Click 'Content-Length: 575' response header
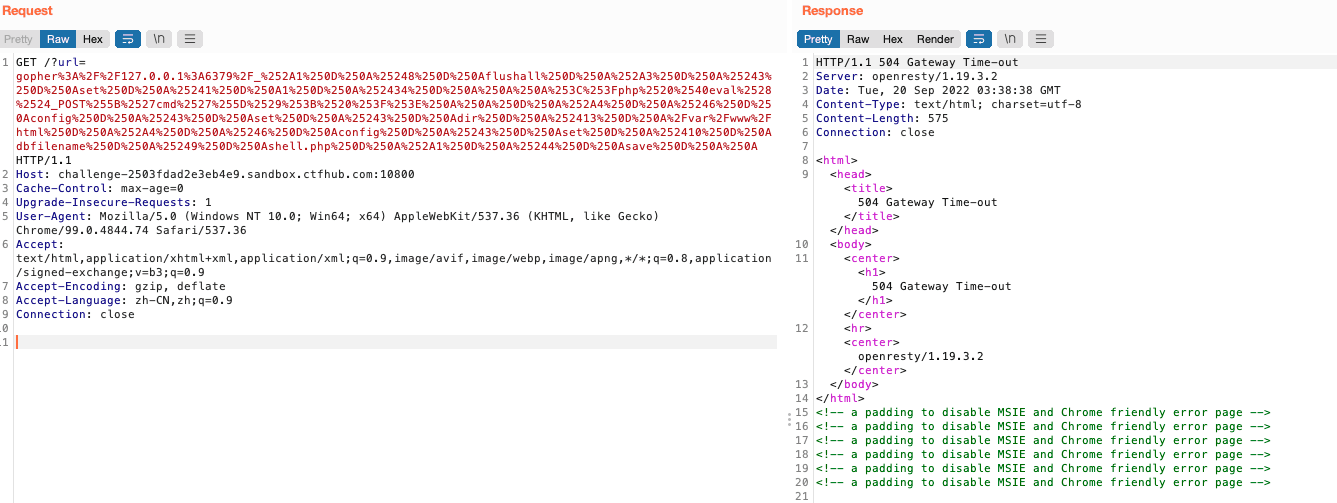Image resolution: width=1337 pixels, height=503 pixels. [x=882, y=118]
